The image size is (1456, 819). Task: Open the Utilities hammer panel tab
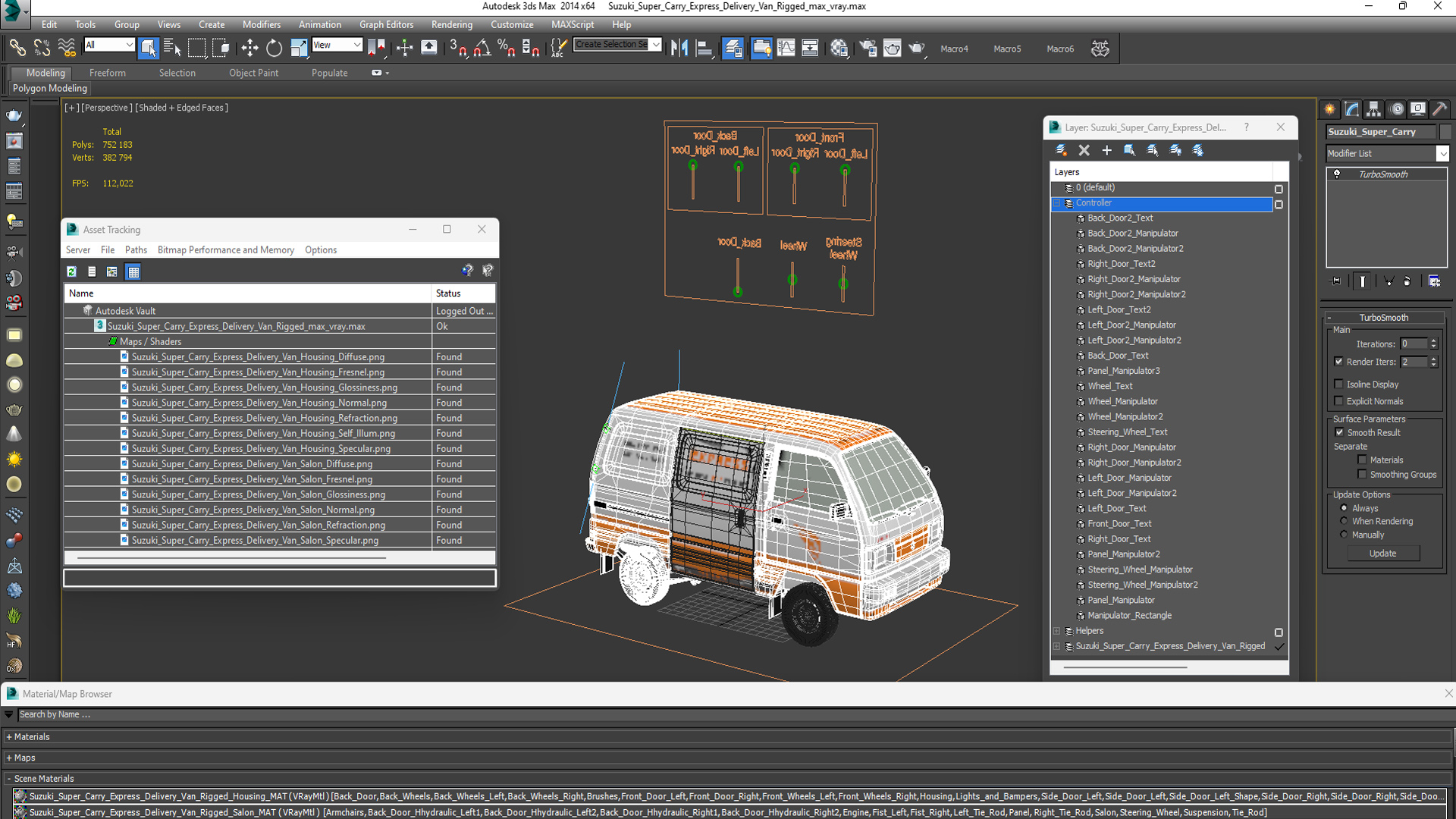(1440, 109)
